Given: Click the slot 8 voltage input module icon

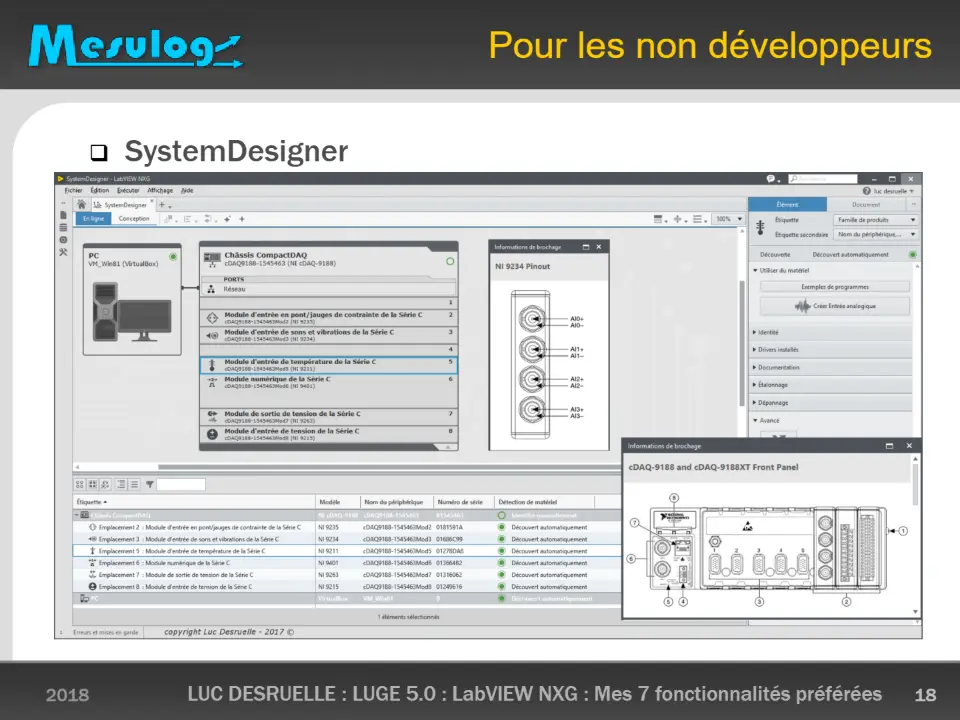Looking at the screenshot, I should tap(212, 434).
